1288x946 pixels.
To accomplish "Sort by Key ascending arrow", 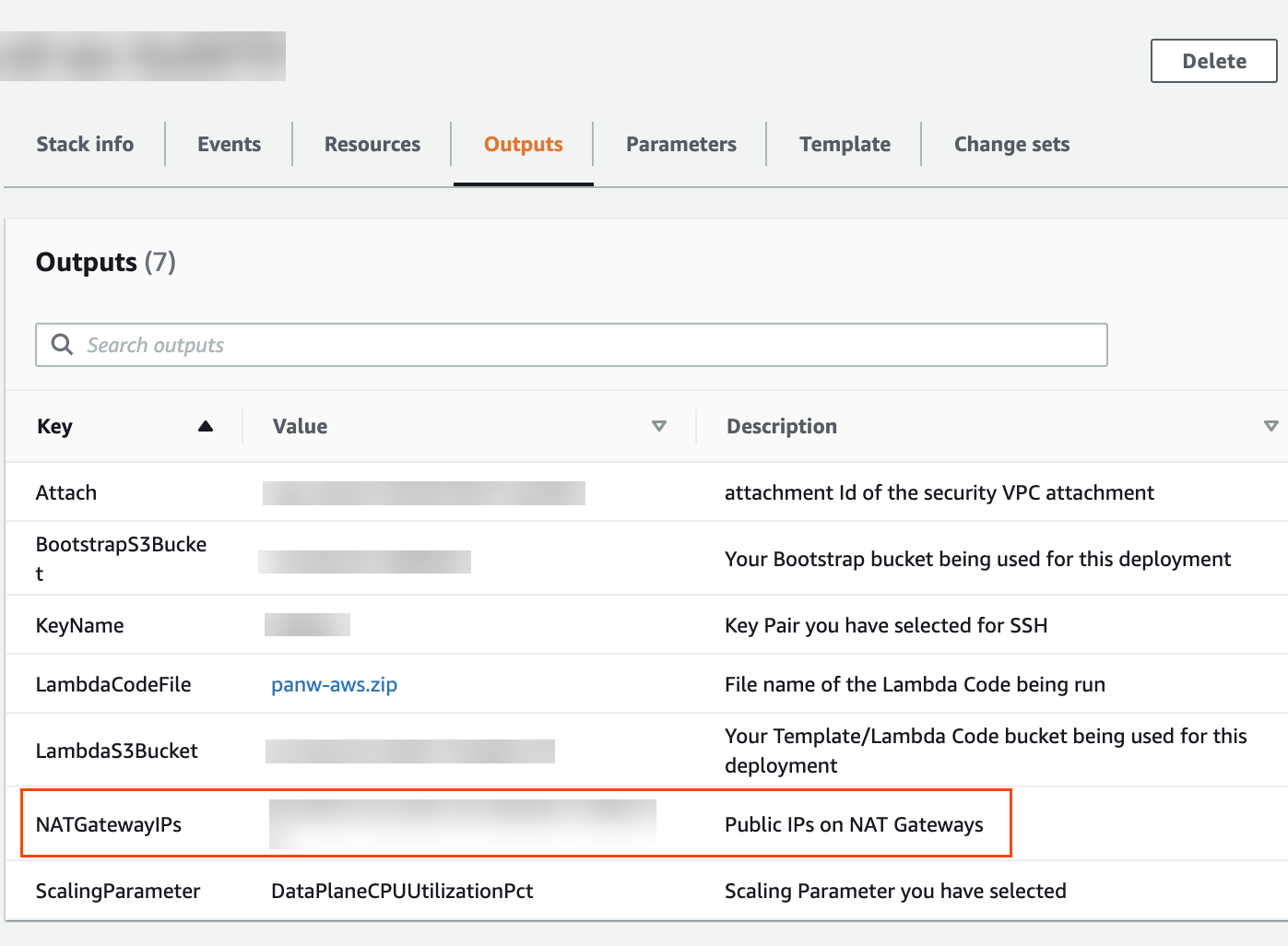I will (x=206, y=426).
